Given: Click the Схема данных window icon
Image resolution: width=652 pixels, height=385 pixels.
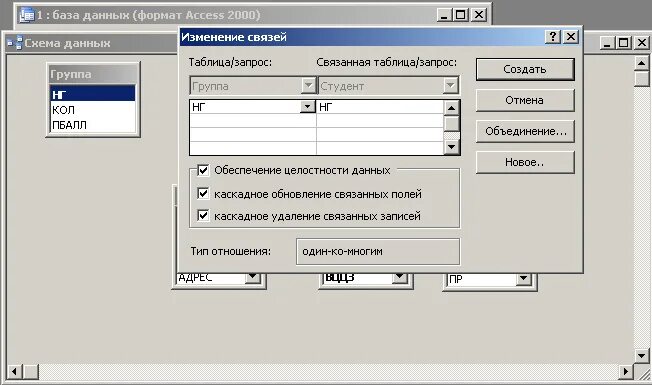Looking at the screenshot, I should pyautogui.click(x=15, y=43).
